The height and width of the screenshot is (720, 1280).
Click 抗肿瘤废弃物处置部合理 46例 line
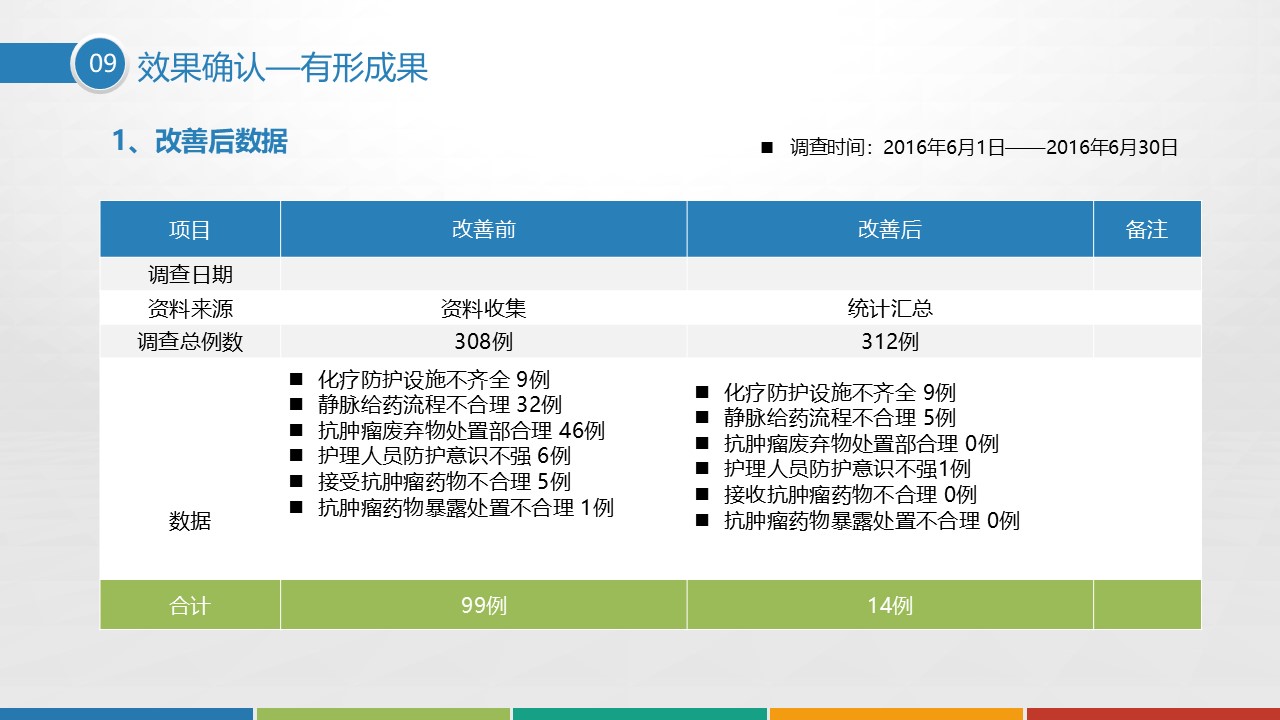(x=461, y=431)
